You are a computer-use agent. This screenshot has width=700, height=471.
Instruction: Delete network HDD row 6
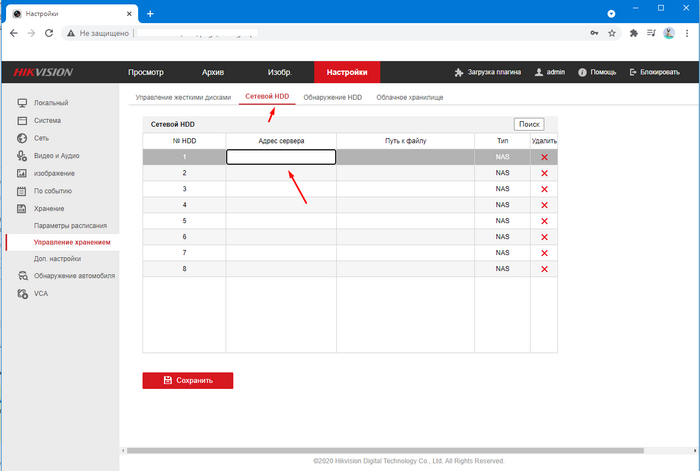[x=544, y=237]
